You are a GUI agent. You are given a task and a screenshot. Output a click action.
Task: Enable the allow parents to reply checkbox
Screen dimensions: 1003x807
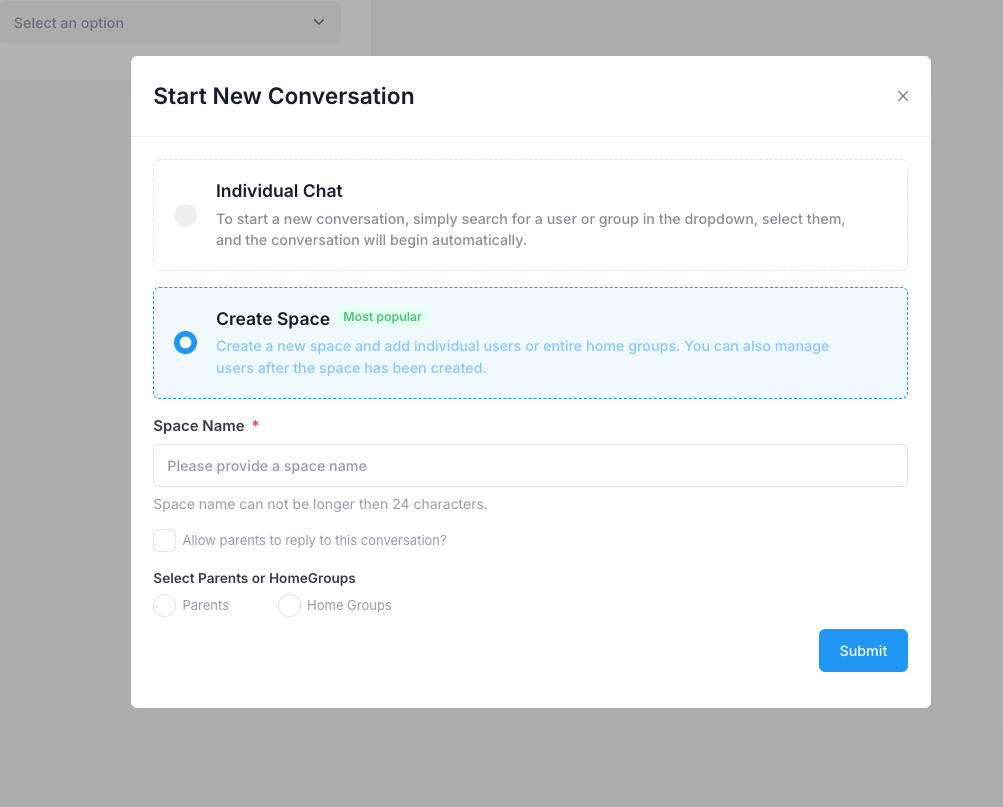click(164, 541)
